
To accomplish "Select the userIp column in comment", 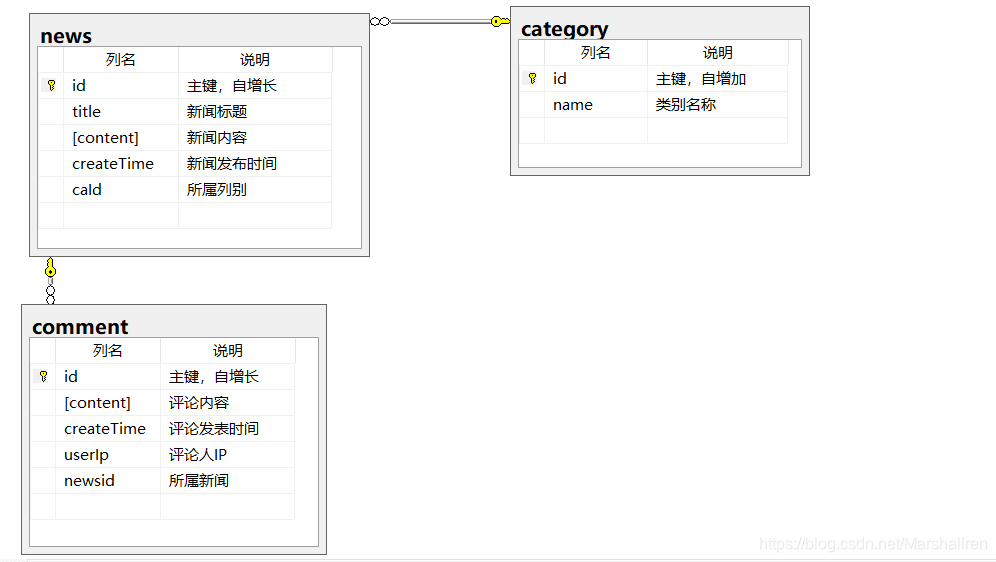I will 107,455.
